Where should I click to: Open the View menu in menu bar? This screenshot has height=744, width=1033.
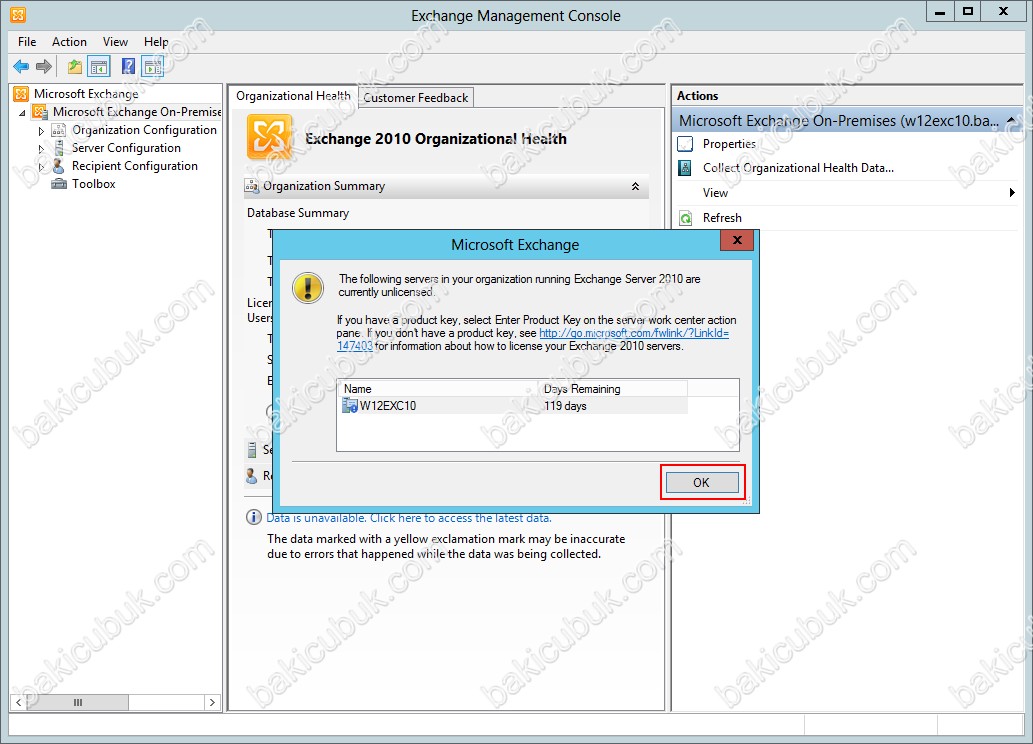pos(115,42)
